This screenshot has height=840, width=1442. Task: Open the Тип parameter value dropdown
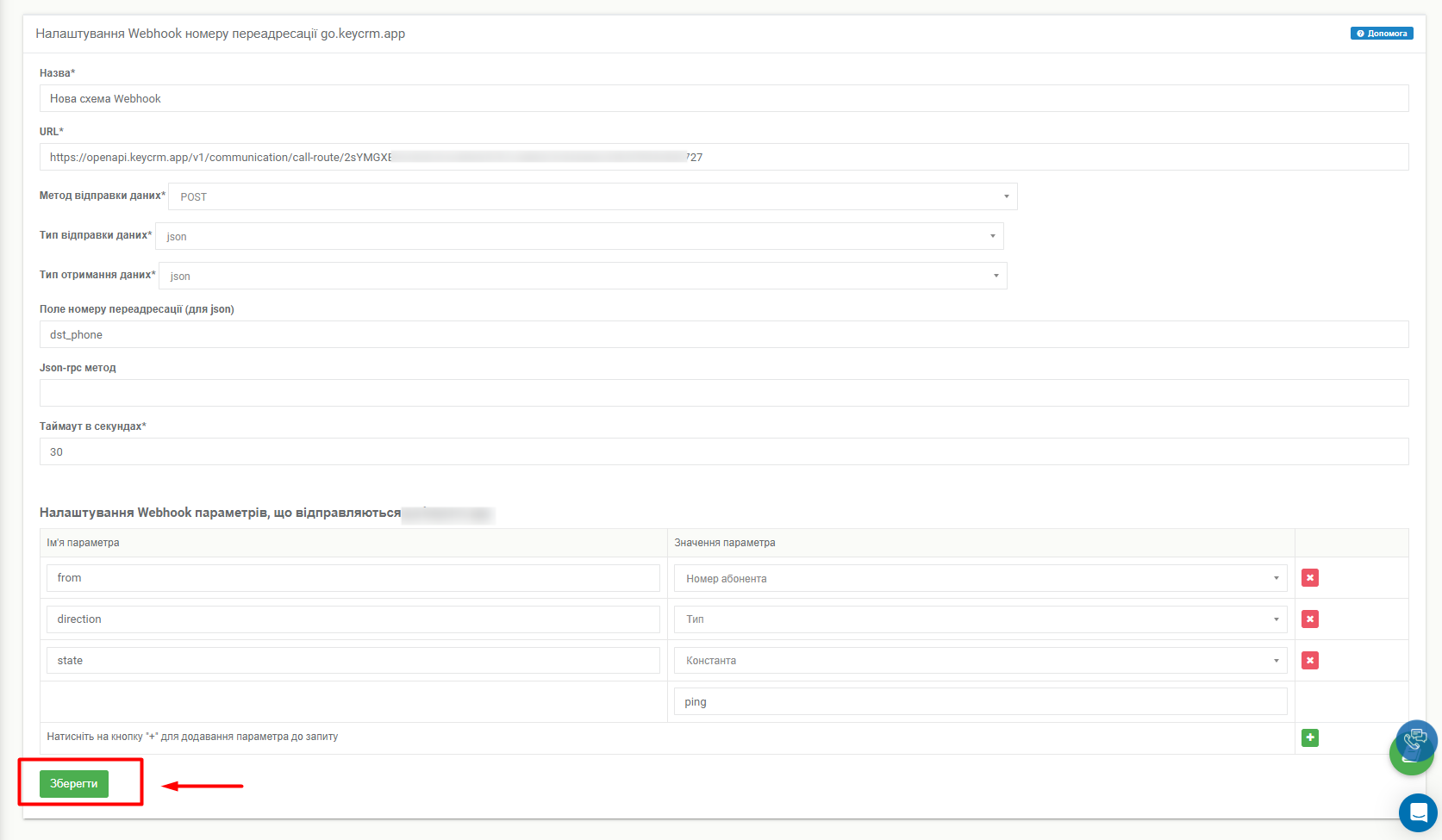click(x=980, y=619)
